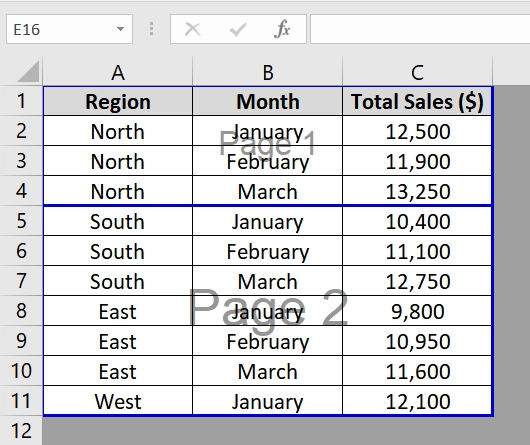530x445 pixels.
Task: Click the 12,750 sales cell
Action: (417, 281)
